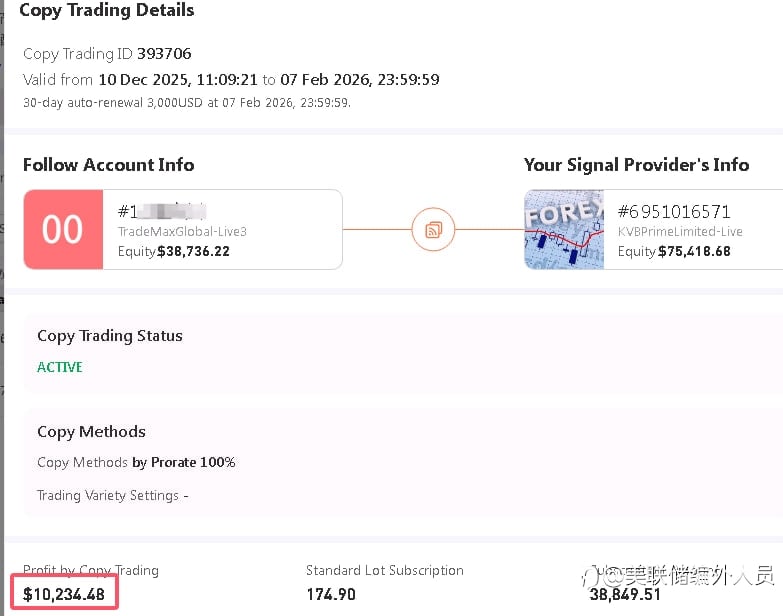This screenshot has height=616, width=783.
Task: Open the Forex signal provider thumbnail
Action: tap(564, 230)
